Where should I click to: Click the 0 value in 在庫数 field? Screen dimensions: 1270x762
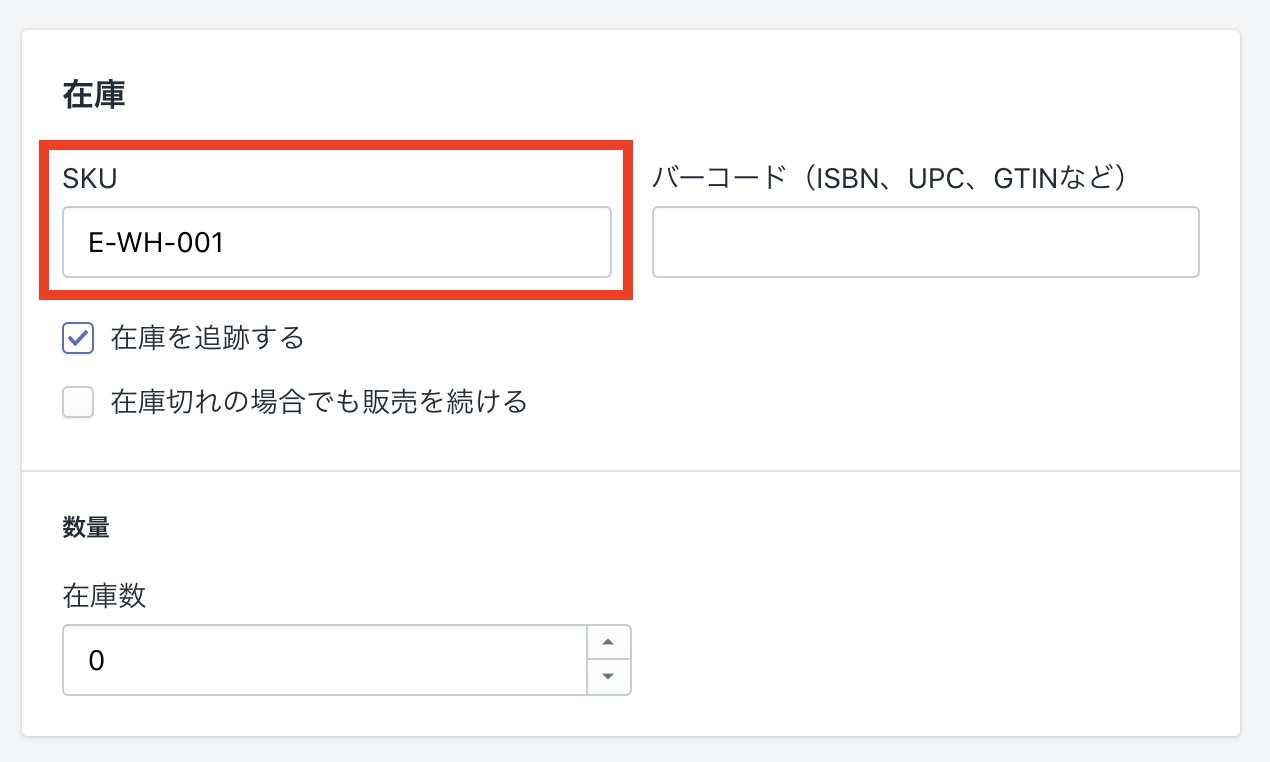(96, 660)
